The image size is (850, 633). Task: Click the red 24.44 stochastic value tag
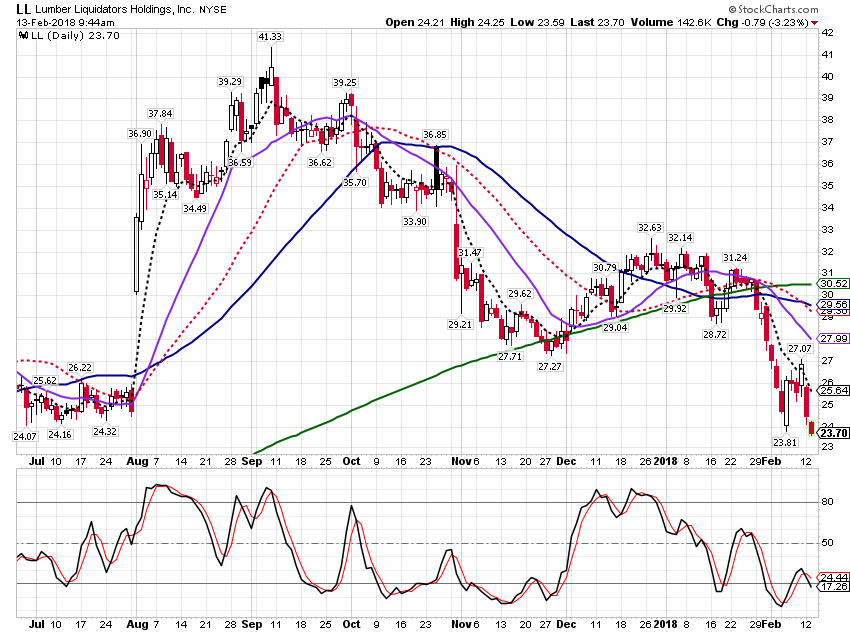[834, 577]
